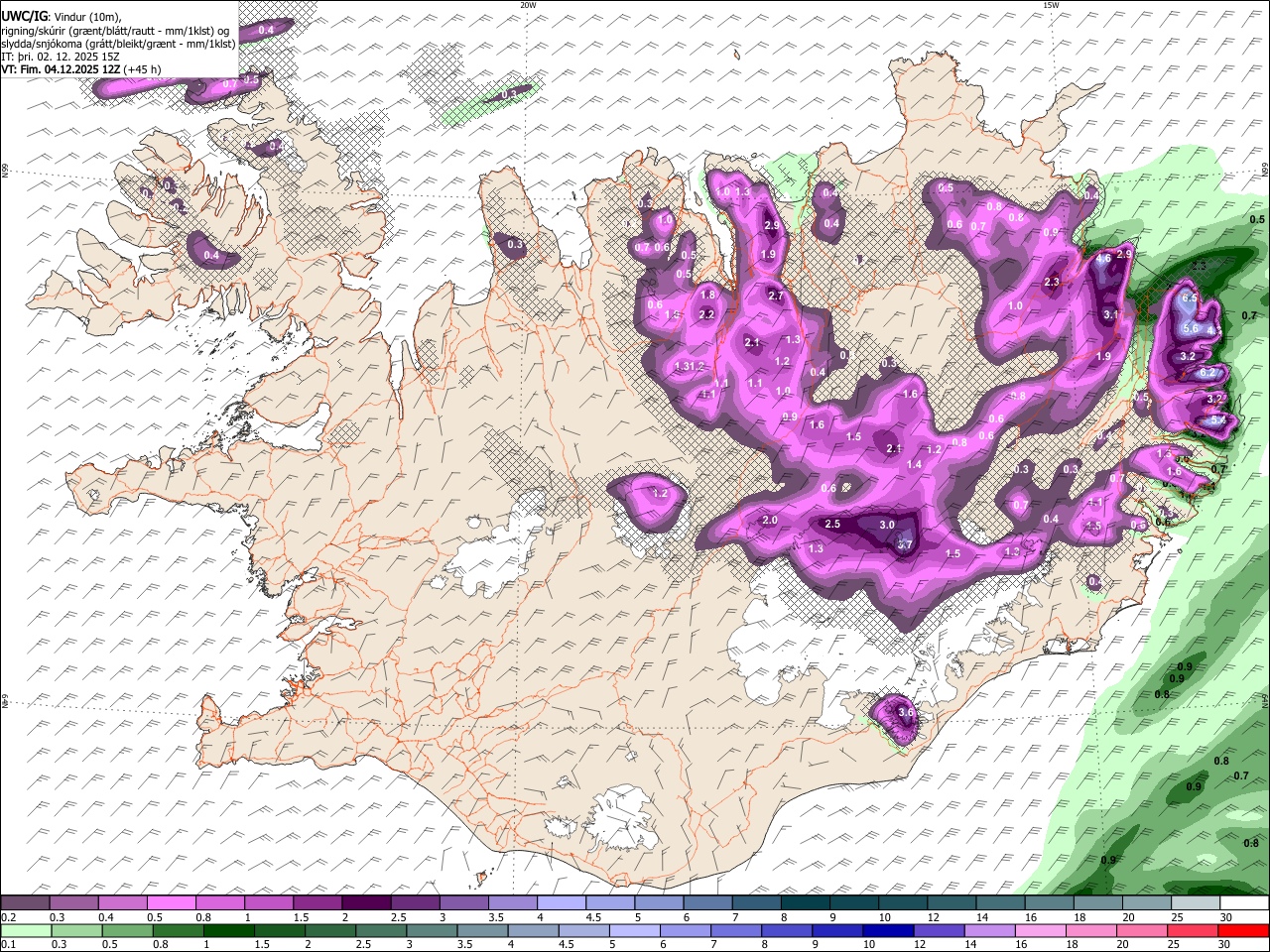Viewport: 1270px width, 952px height.
Task: Click the 3.6 snow value on south coast
Action: (905, 712)
